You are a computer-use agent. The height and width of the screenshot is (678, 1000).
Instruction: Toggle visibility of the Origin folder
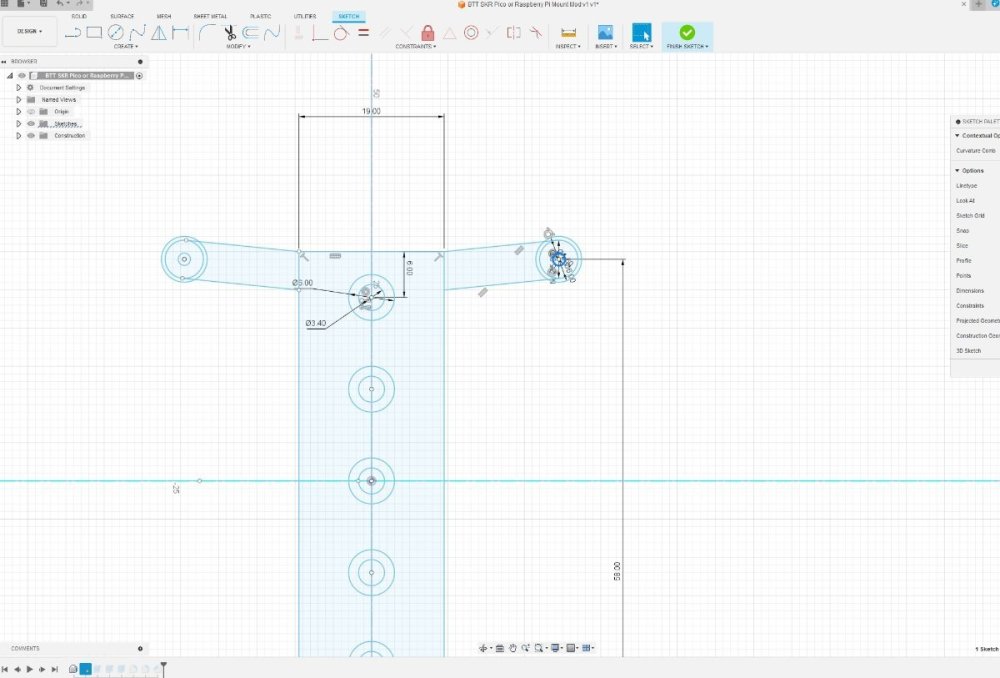coord(31,112)
